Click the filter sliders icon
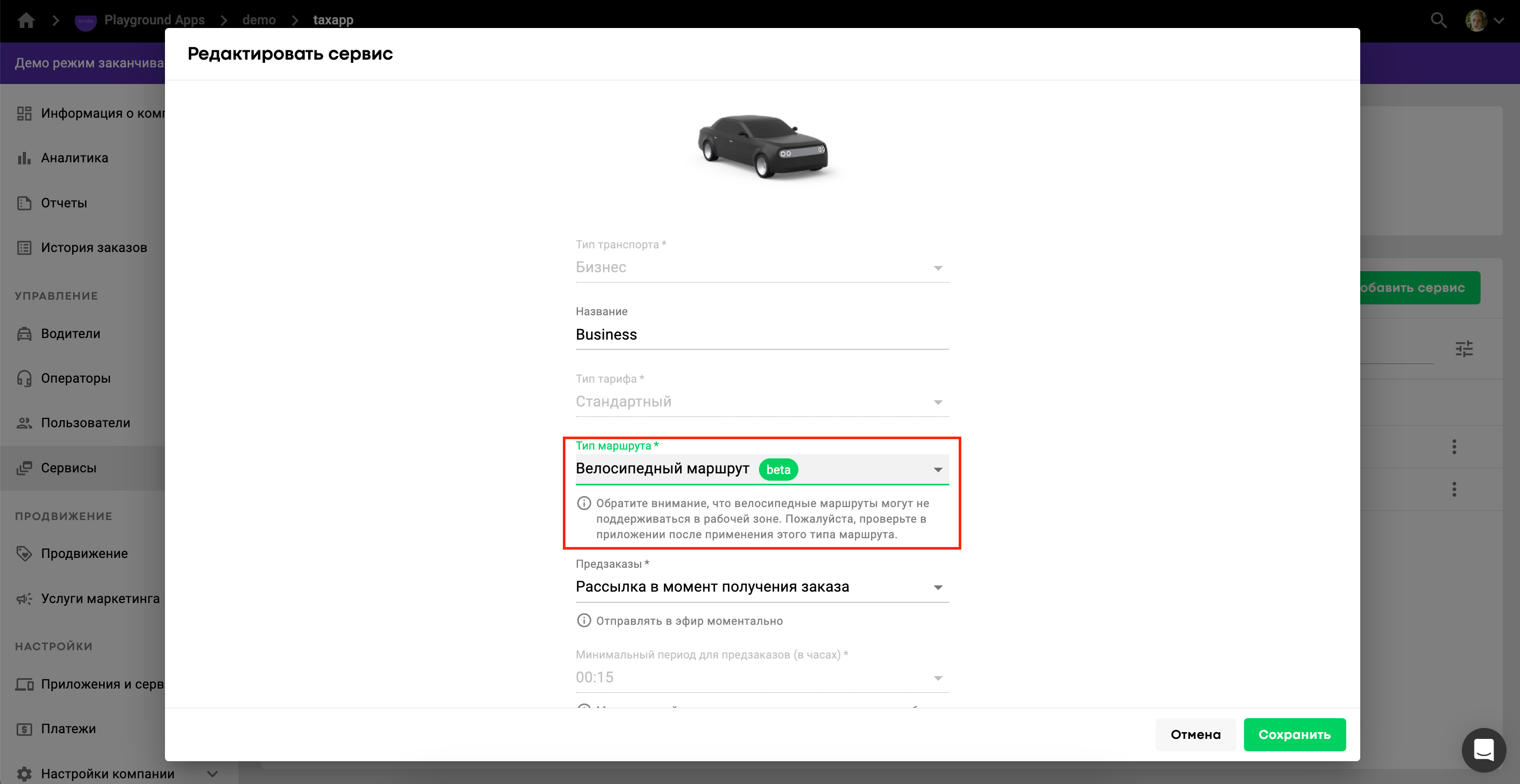This screenshot has width=1520, height=784. (x=1463, y=348)
